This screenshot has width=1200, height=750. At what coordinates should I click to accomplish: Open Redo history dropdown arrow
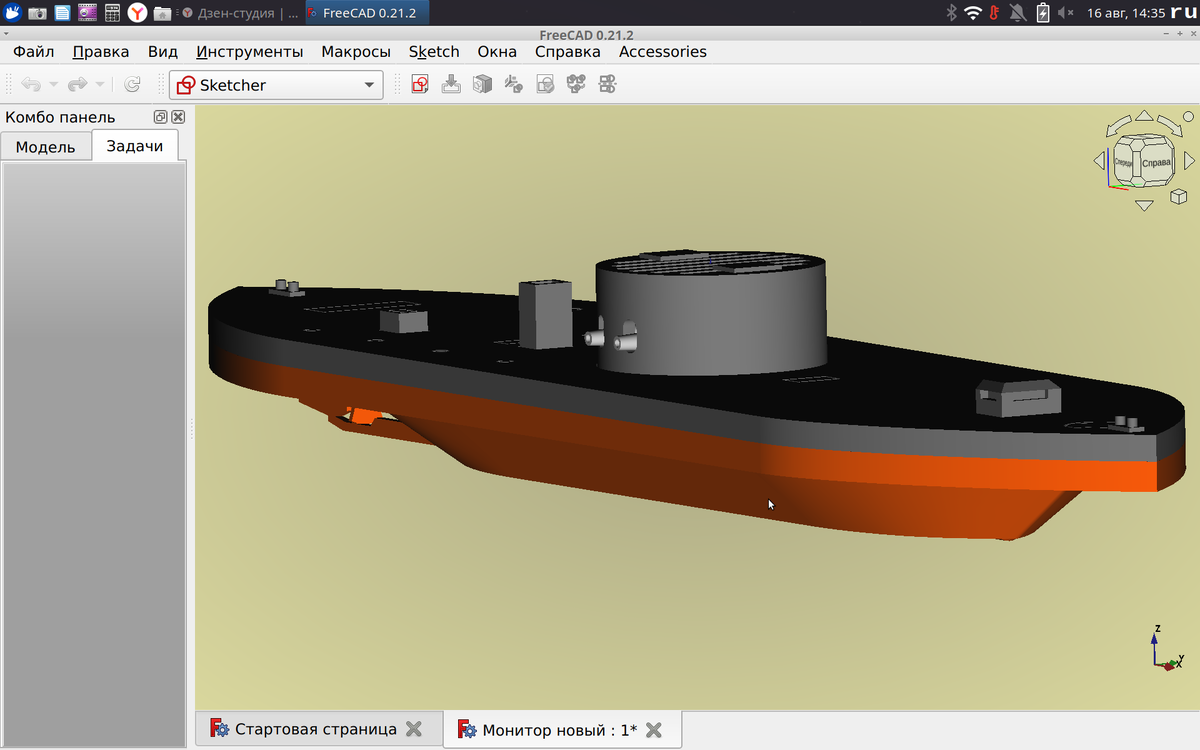(99, 85)
